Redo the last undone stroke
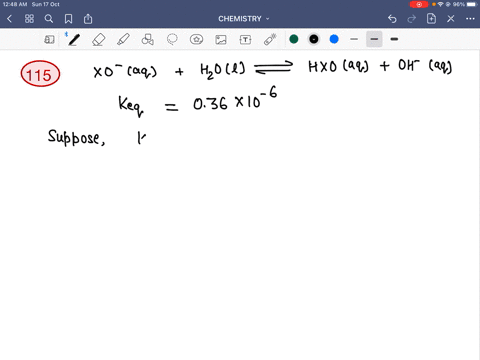480x360 pixels. tap(412, 19)
